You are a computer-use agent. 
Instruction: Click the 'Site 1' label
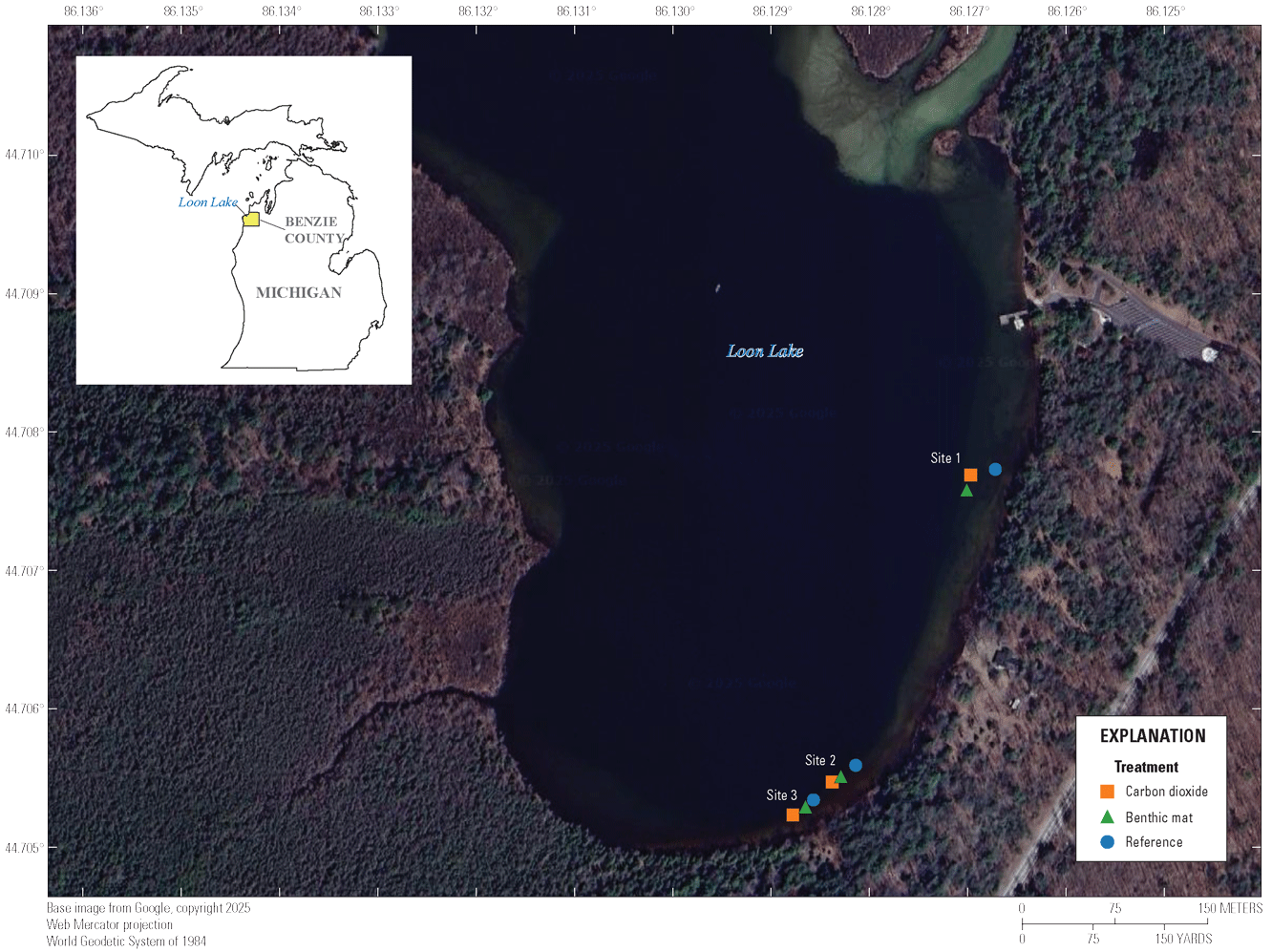coord(945,458)
